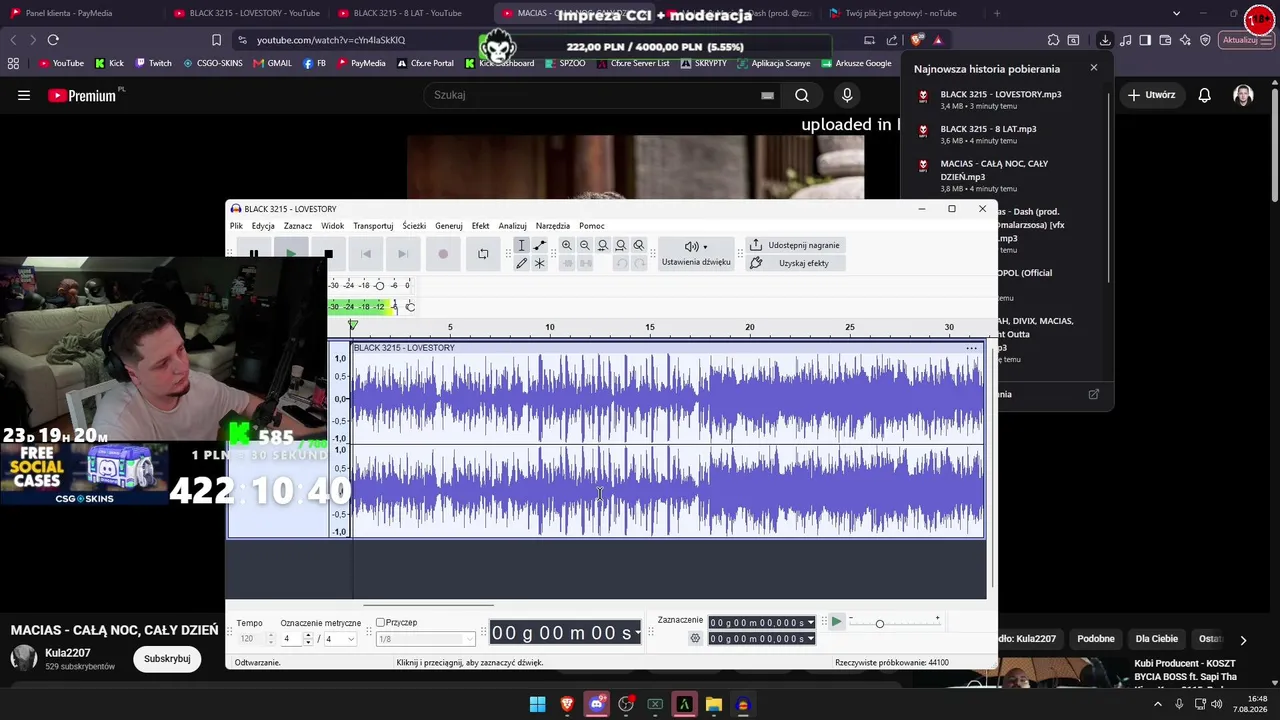Click the Podobne filter chip

click(x=1096, y=639)
